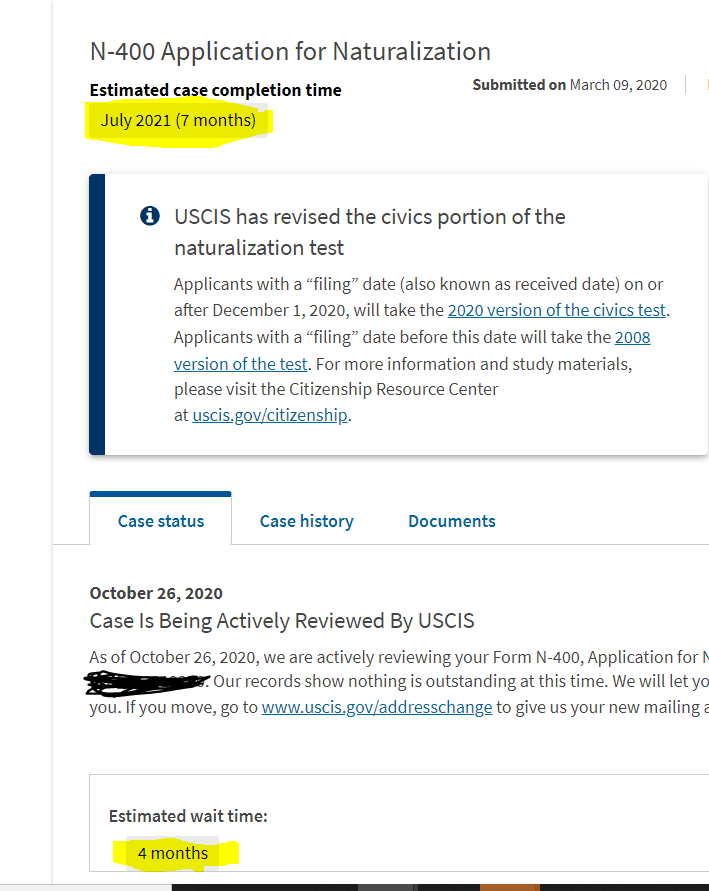Screen dimensions: 709x891
Task: Click the Submitted on March 09, 2020 text
Action: click(570, 85)
